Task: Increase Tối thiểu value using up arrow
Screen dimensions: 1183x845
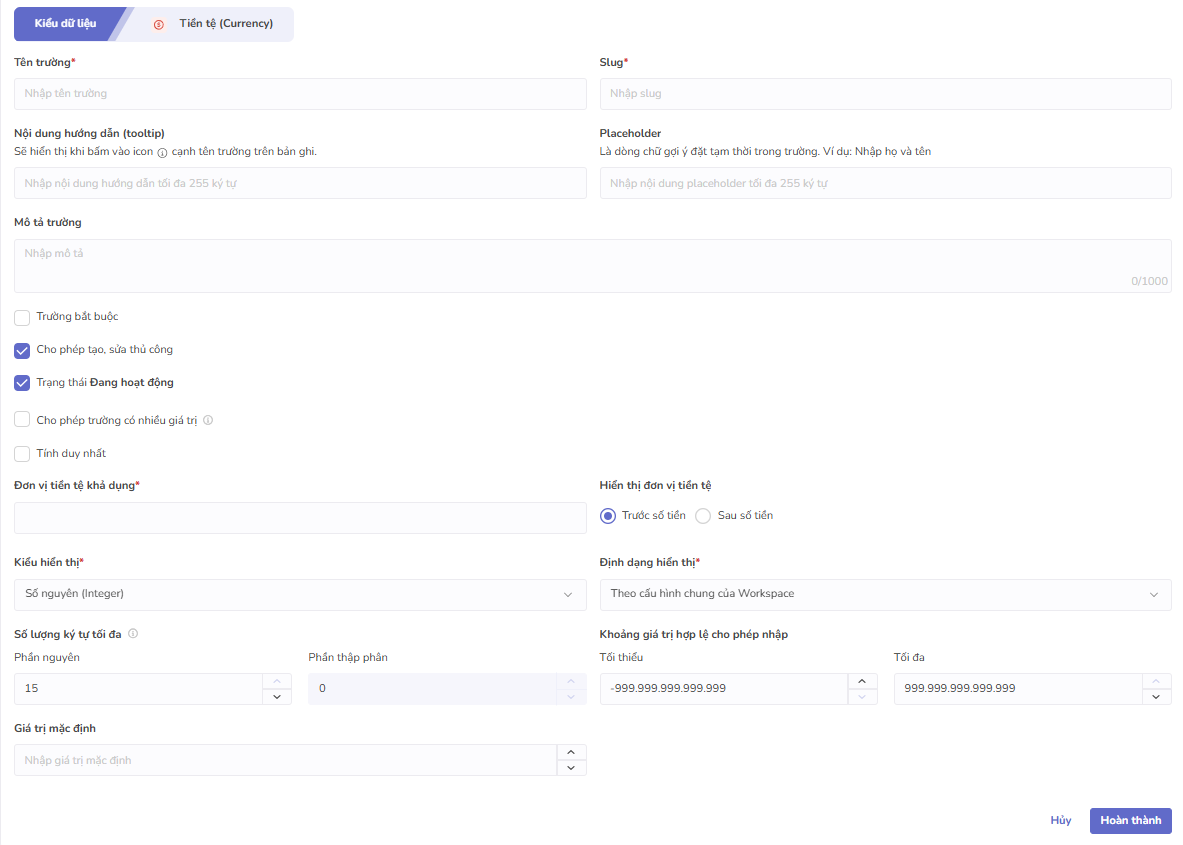Action: [862, 681]
